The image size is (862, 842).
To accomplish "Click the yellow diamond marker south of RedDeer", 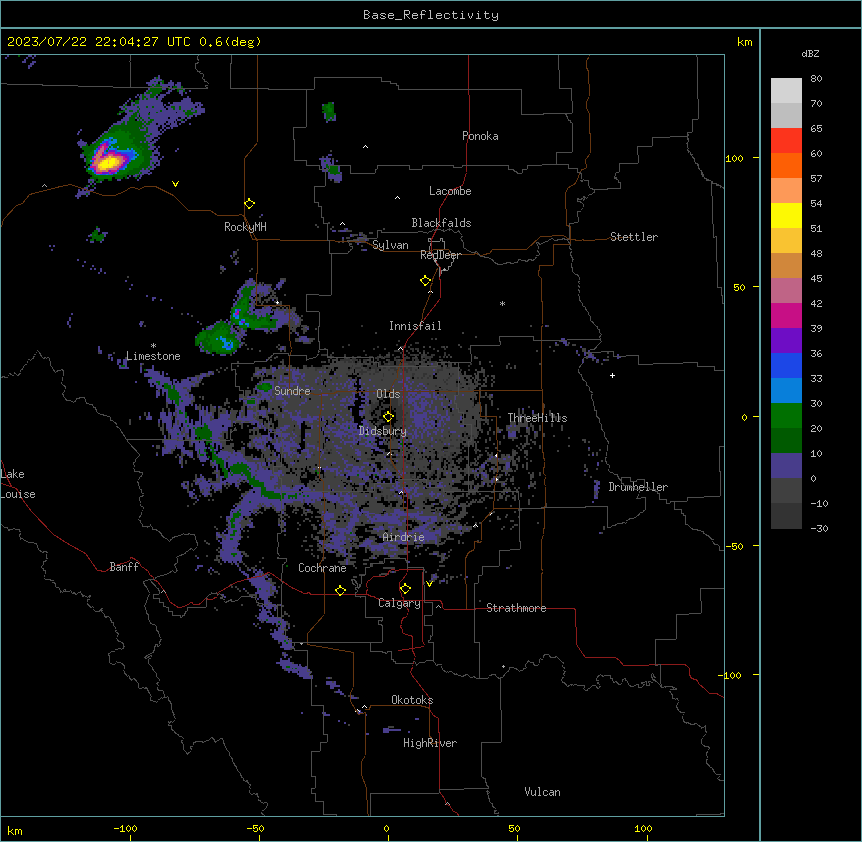I will pos(425,281).
